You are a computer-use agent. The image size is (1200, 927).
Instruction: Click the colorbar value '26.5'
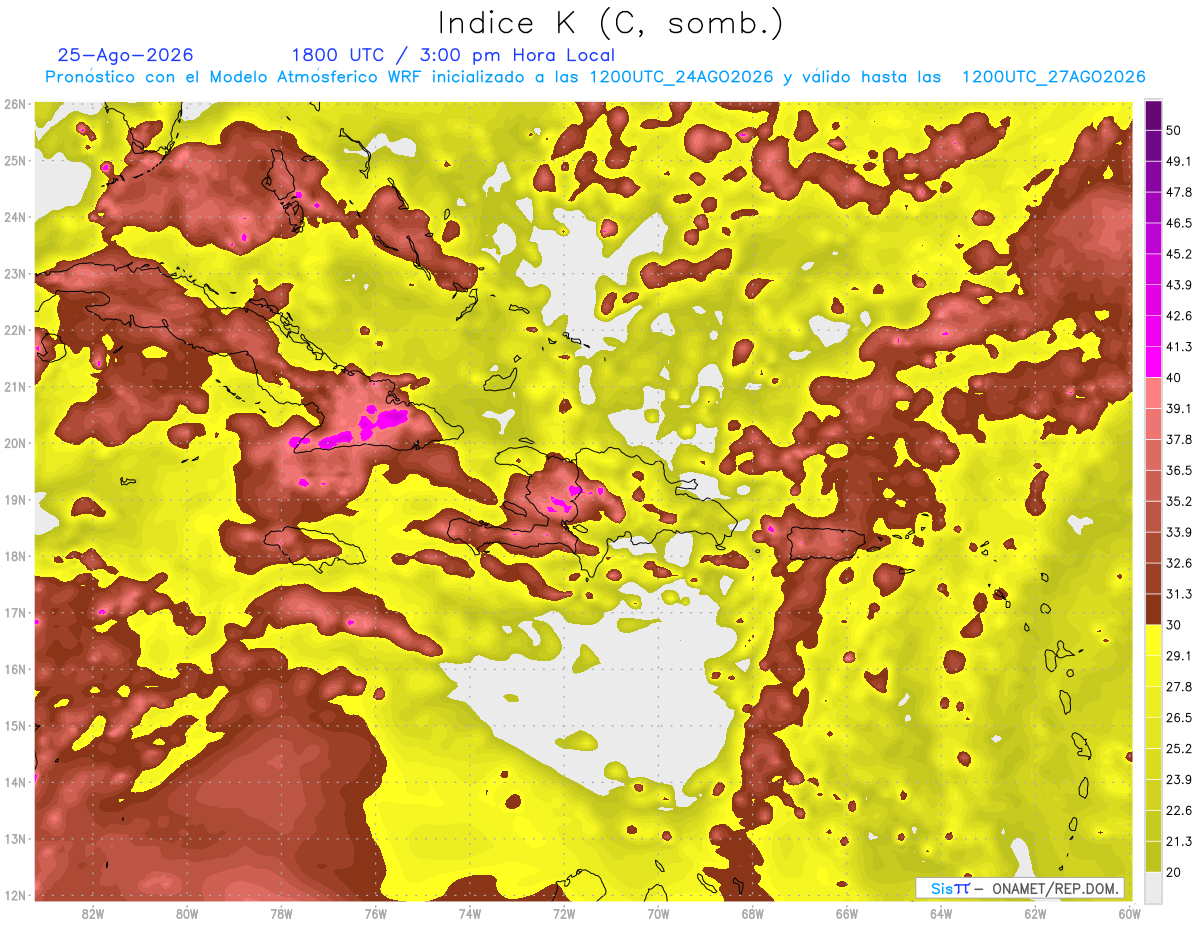(x=1180, y=718)
